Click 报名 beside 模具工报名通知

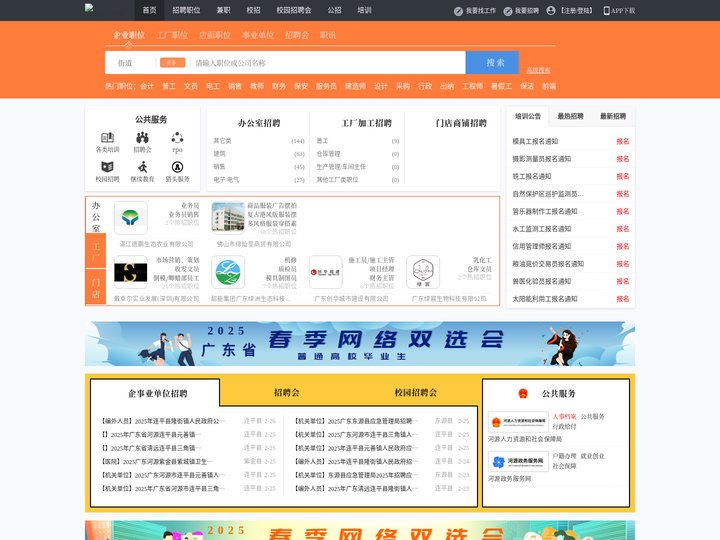(x=623, y=141)
